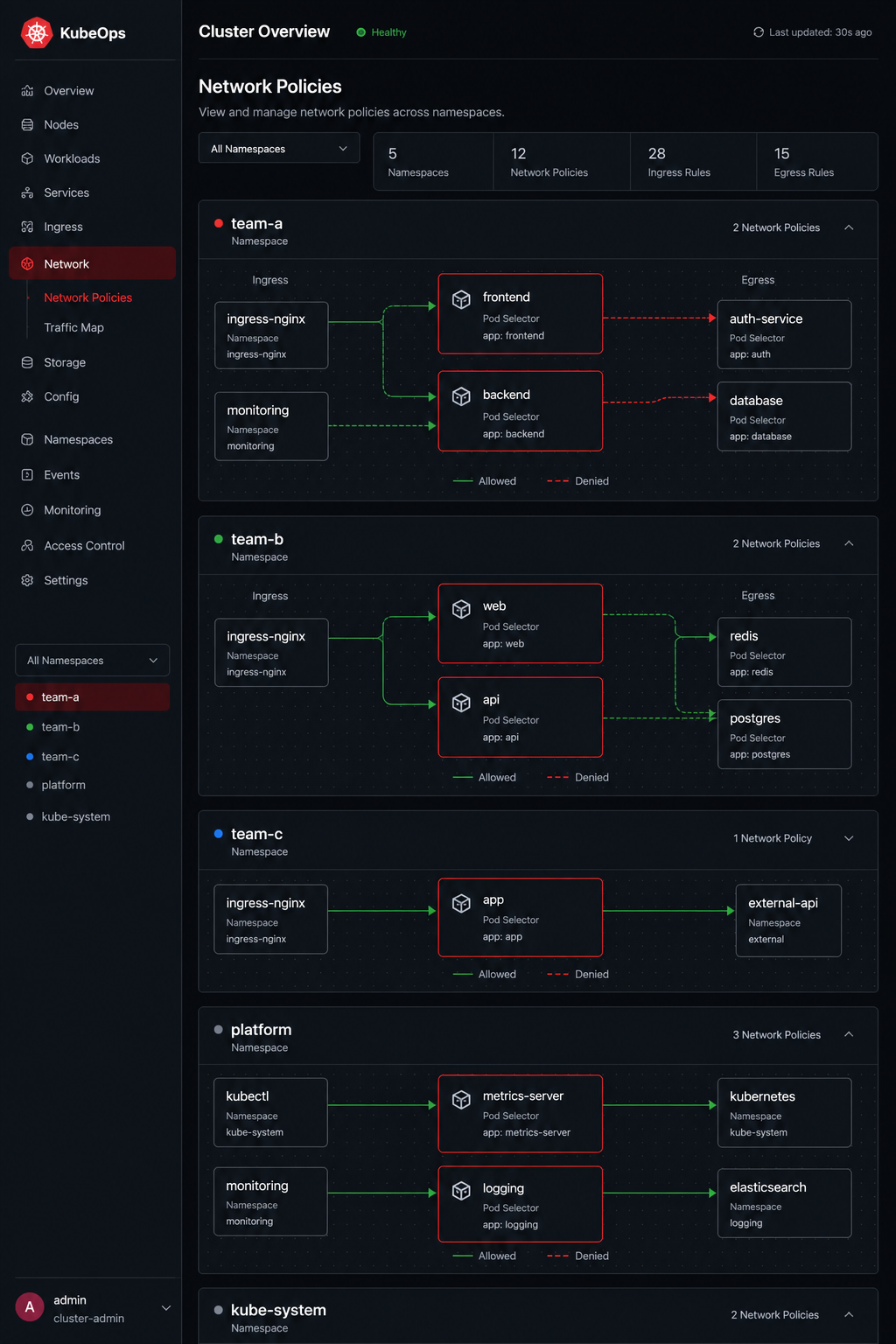Image resolution: width=896 pixels, height=1344 pixels.
Task: Select team-b in sidebar namespace list
Action: tap(93, 727)
